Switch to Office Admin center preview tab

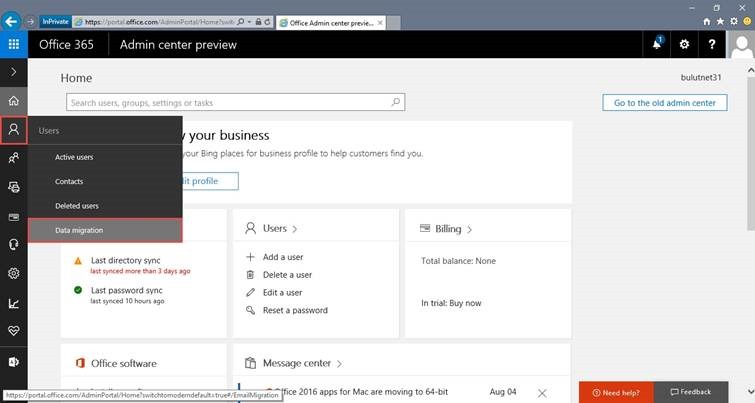(x=331, y=23)
